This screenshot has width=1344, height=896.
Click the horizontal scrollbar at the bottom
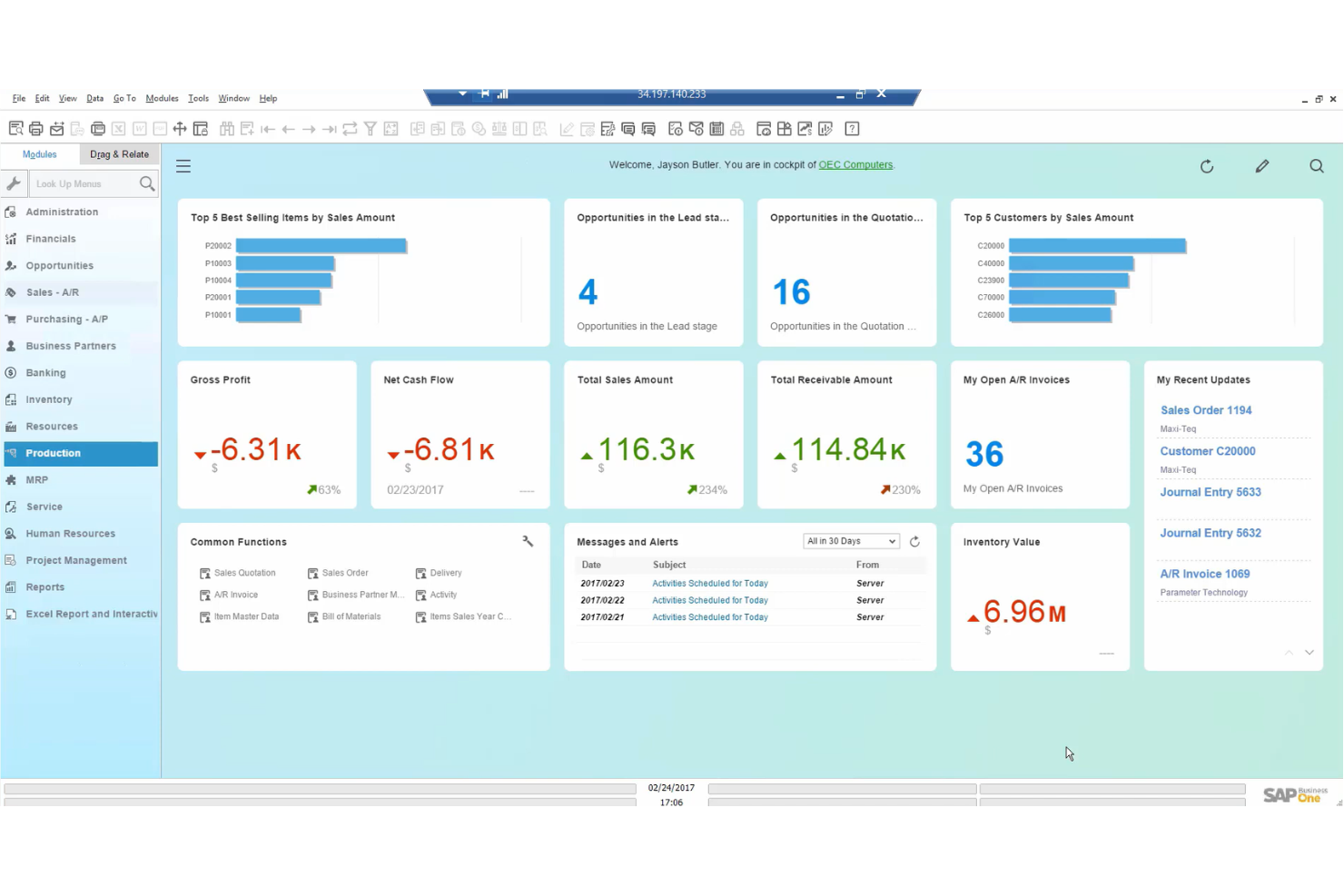318,788
